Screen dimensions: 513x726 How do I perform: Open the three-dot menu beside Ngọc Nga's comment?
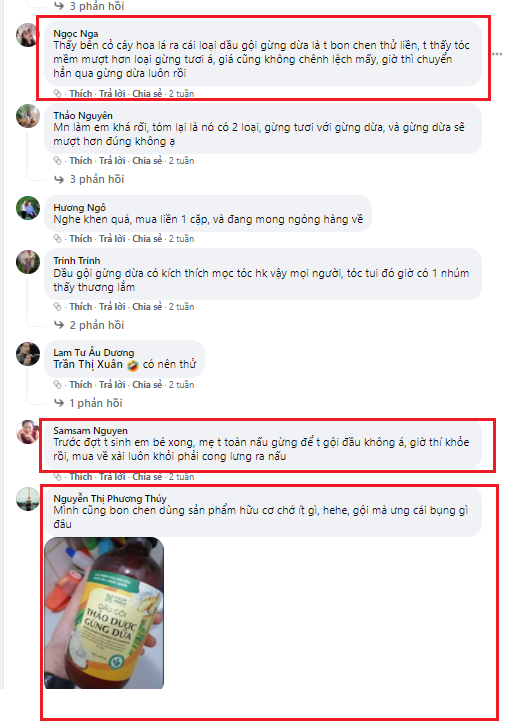tap(497, 54)
